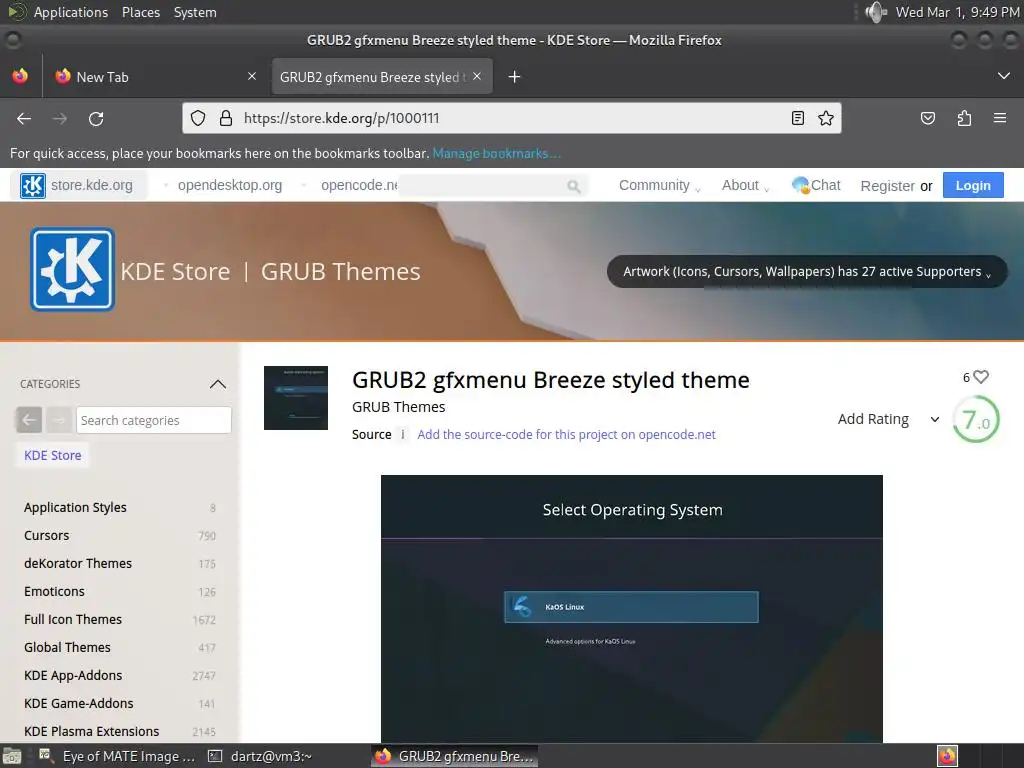Open the Add Rating dropdown
The height and width of the screenshot is (768, 1024).
tap(888, 419)
